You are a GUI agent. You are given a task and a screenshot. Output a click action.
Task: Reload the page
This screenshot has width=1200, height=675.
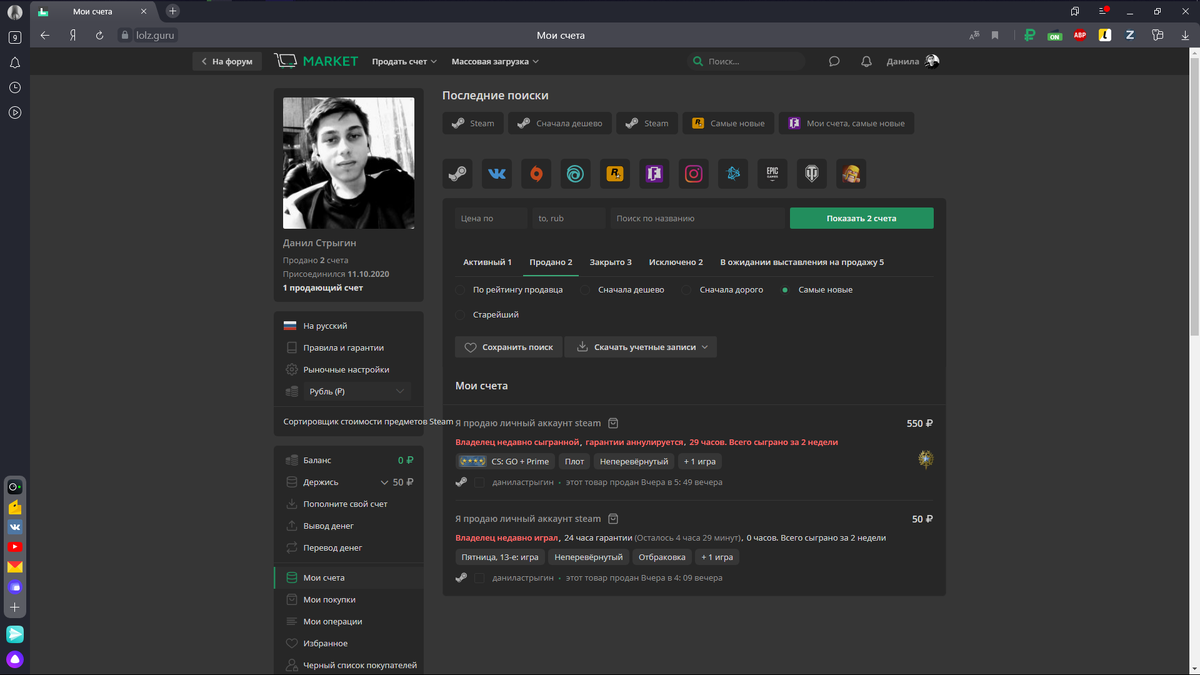pyautogui.click(x=99, y=35)
